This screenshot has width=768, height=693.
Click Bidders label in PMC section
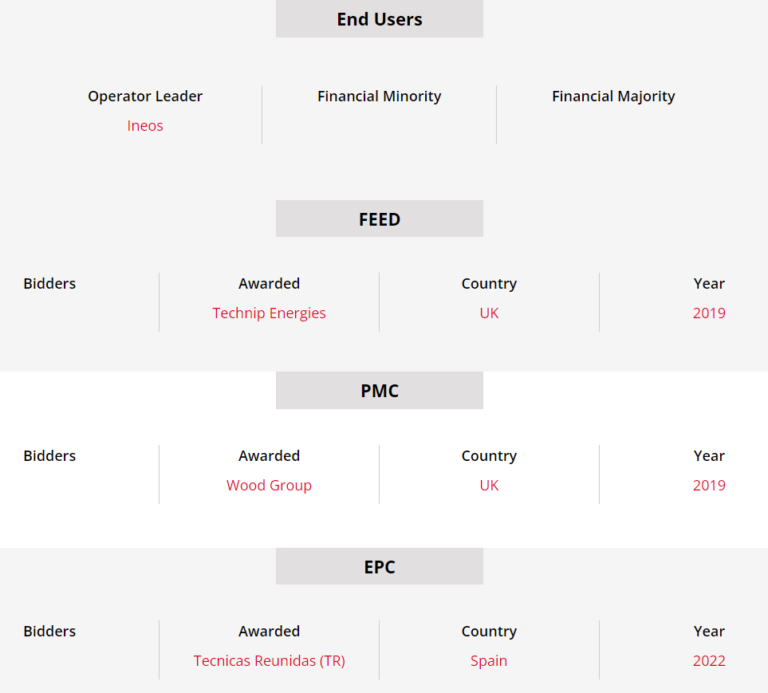50,456
